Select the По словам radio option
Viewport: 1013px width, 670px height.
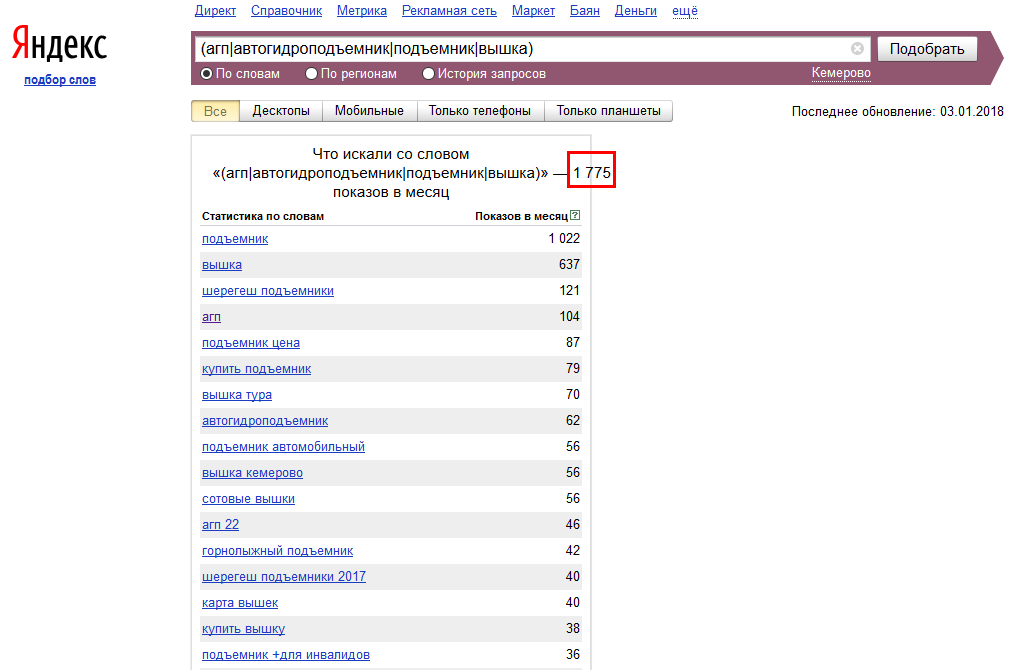click(x=207, y=74)
